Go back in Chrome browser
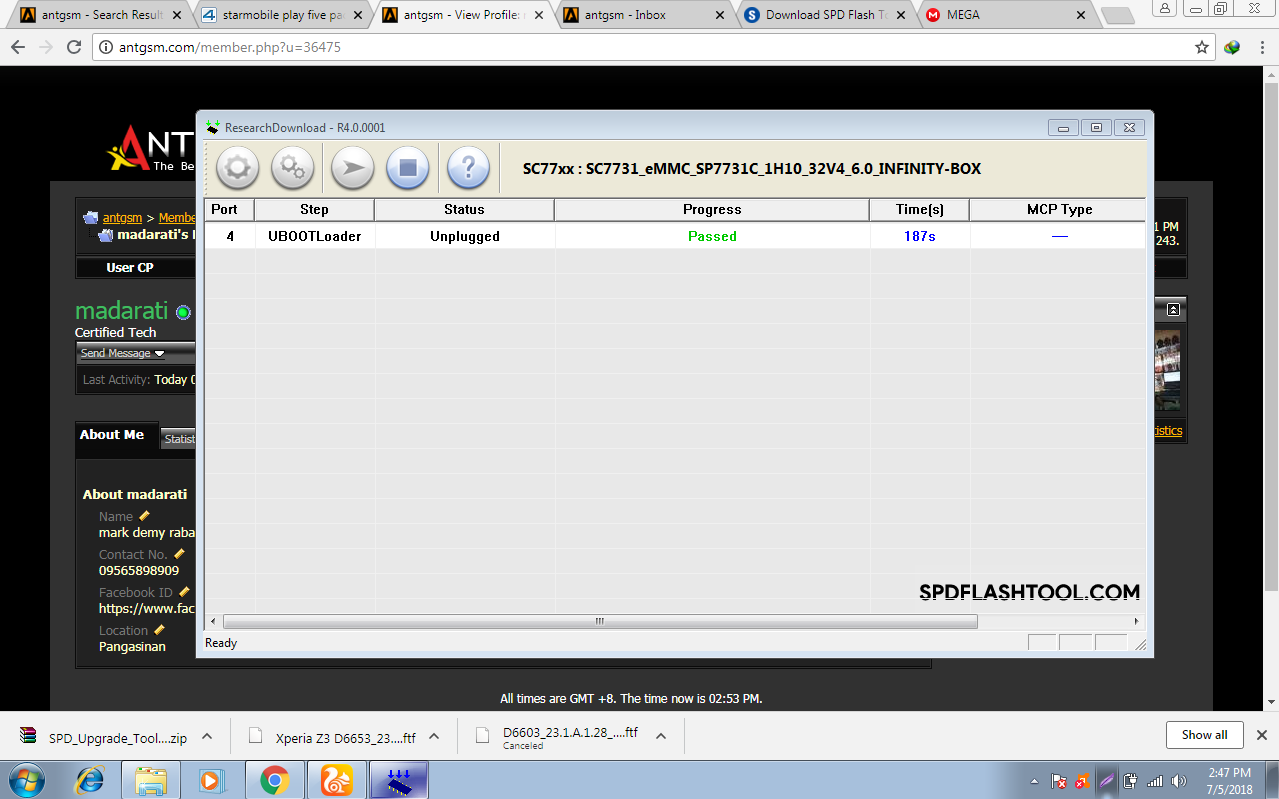The width and height of the screenshot is (1279, 799). [x=17, y=47]
